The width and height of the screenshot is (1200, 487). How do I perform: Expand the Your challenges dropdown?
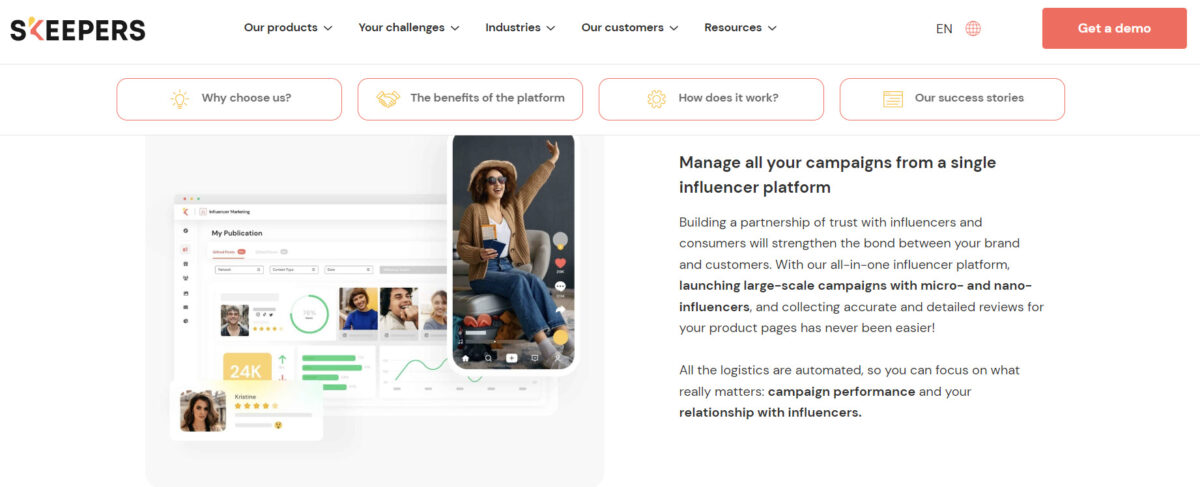click(x=409, y=28)
